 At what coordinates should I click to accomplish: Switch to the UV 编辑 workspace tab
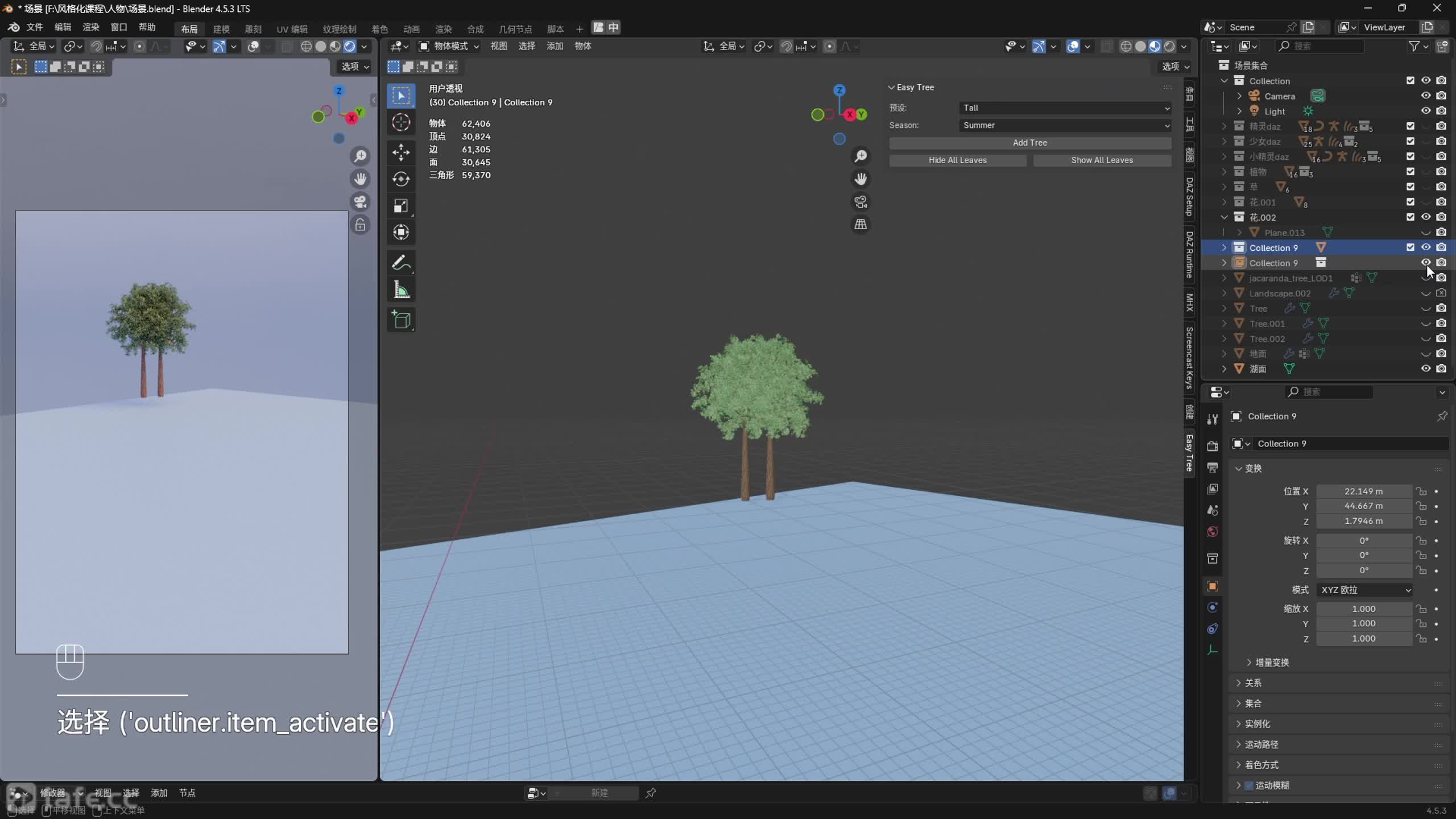pyautogui.click(x=292, y=28)
